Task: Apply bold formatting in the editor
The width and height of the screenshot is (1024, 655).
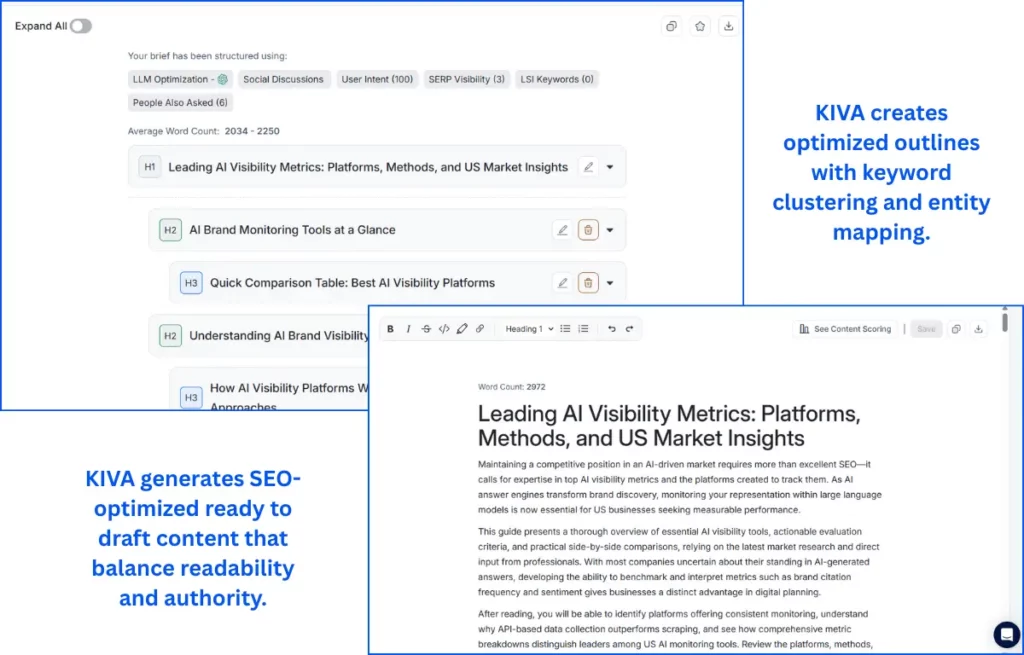Action: pyautogui.click(x=391, y=328)
